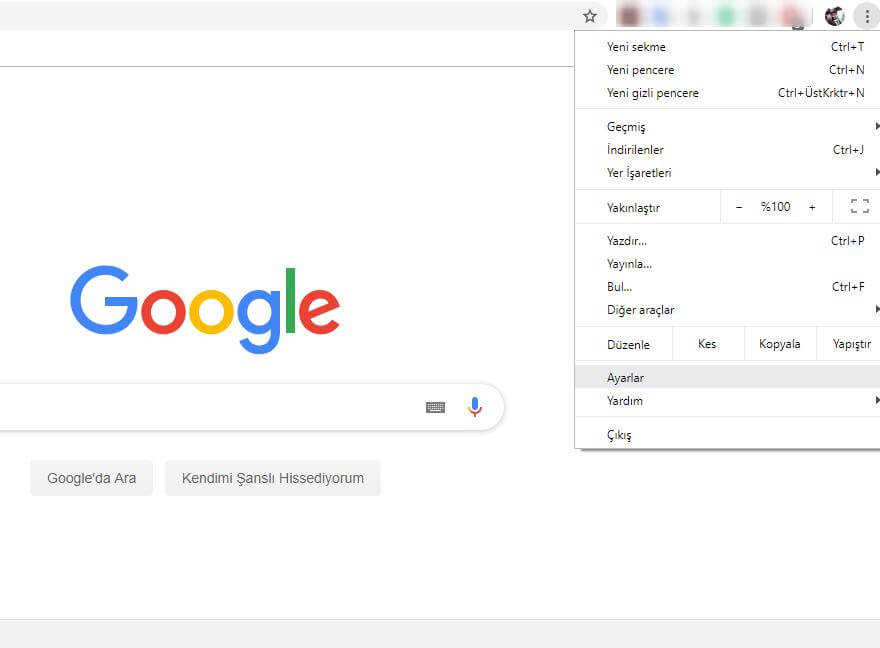Click the Google logo
Screen dimensions: 880x648
205,309
